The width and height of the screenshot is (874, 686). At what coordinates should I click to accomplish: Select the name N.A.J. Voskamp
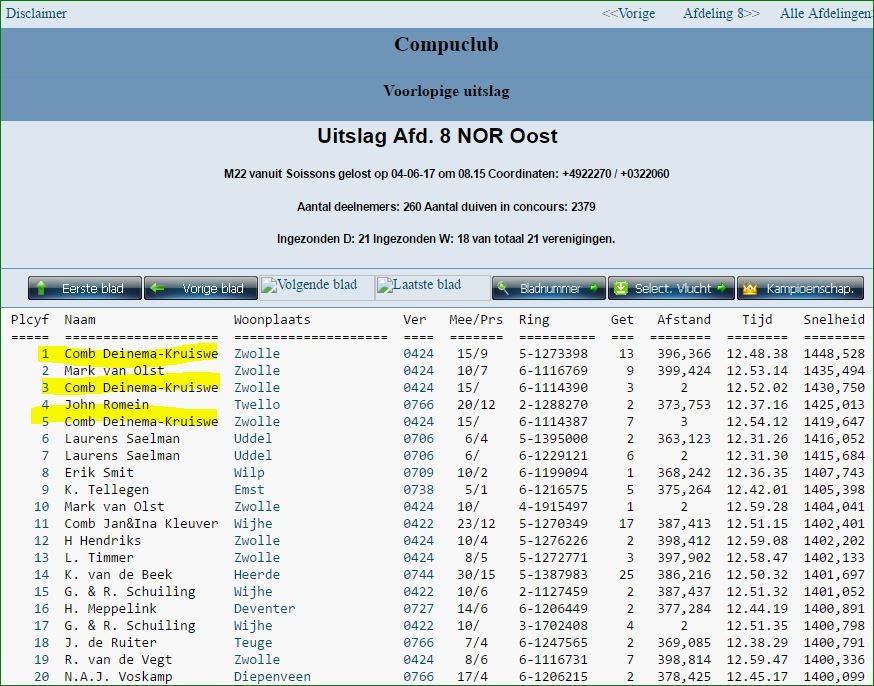coord(118,677)
